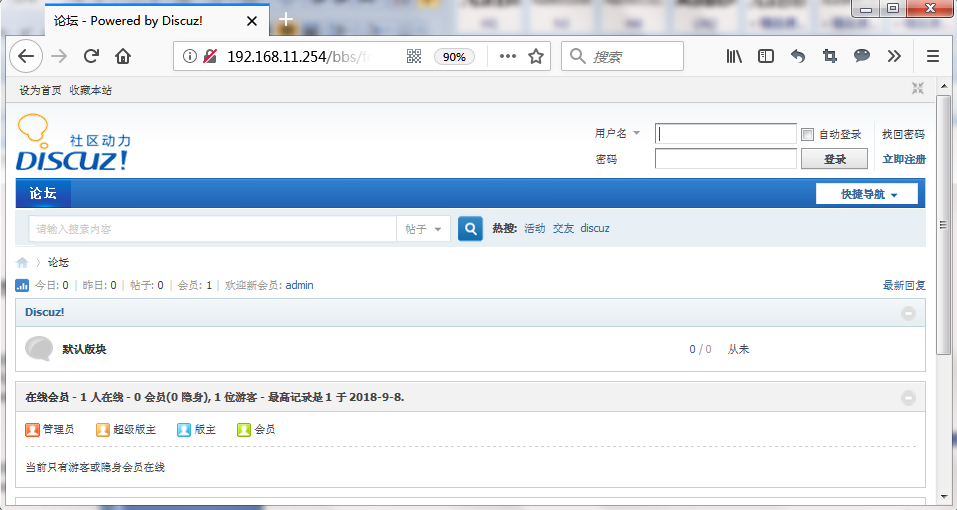Viewport: 957px width, 510px height.
Task: Open the screenshot crop tool icon
Action: pos(829,56)
